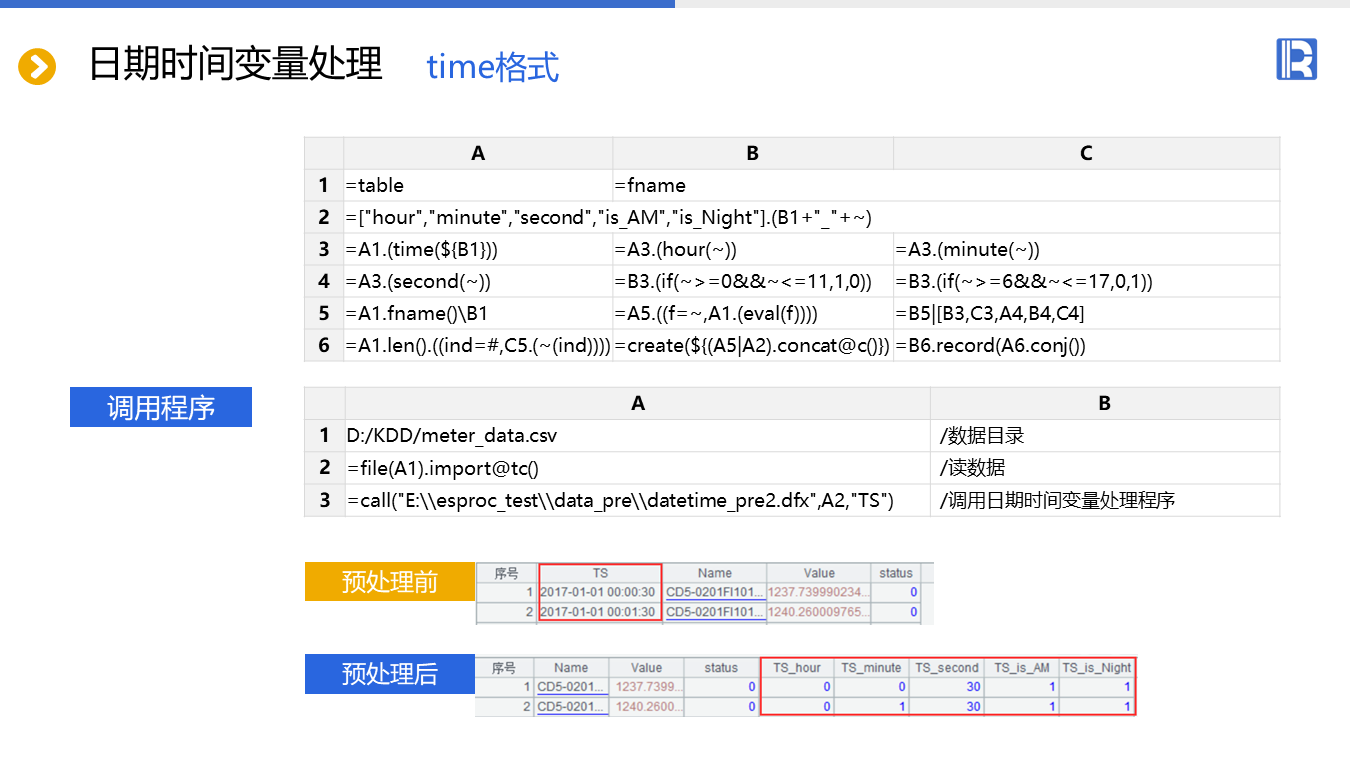Click the cell =A3.(hour(~))
This screenshot has height=759, width=1350.
point(753,250)
